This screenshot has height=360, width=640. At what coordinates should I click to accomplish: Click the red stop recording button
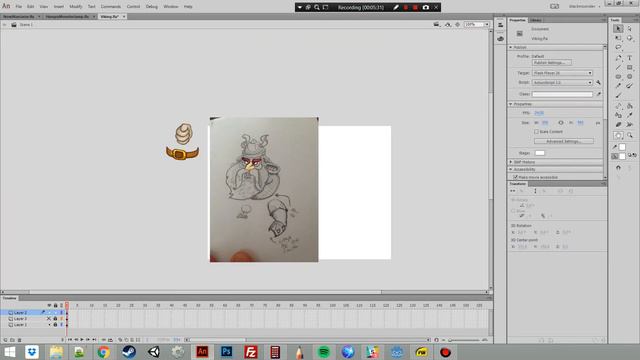point(415,7)
